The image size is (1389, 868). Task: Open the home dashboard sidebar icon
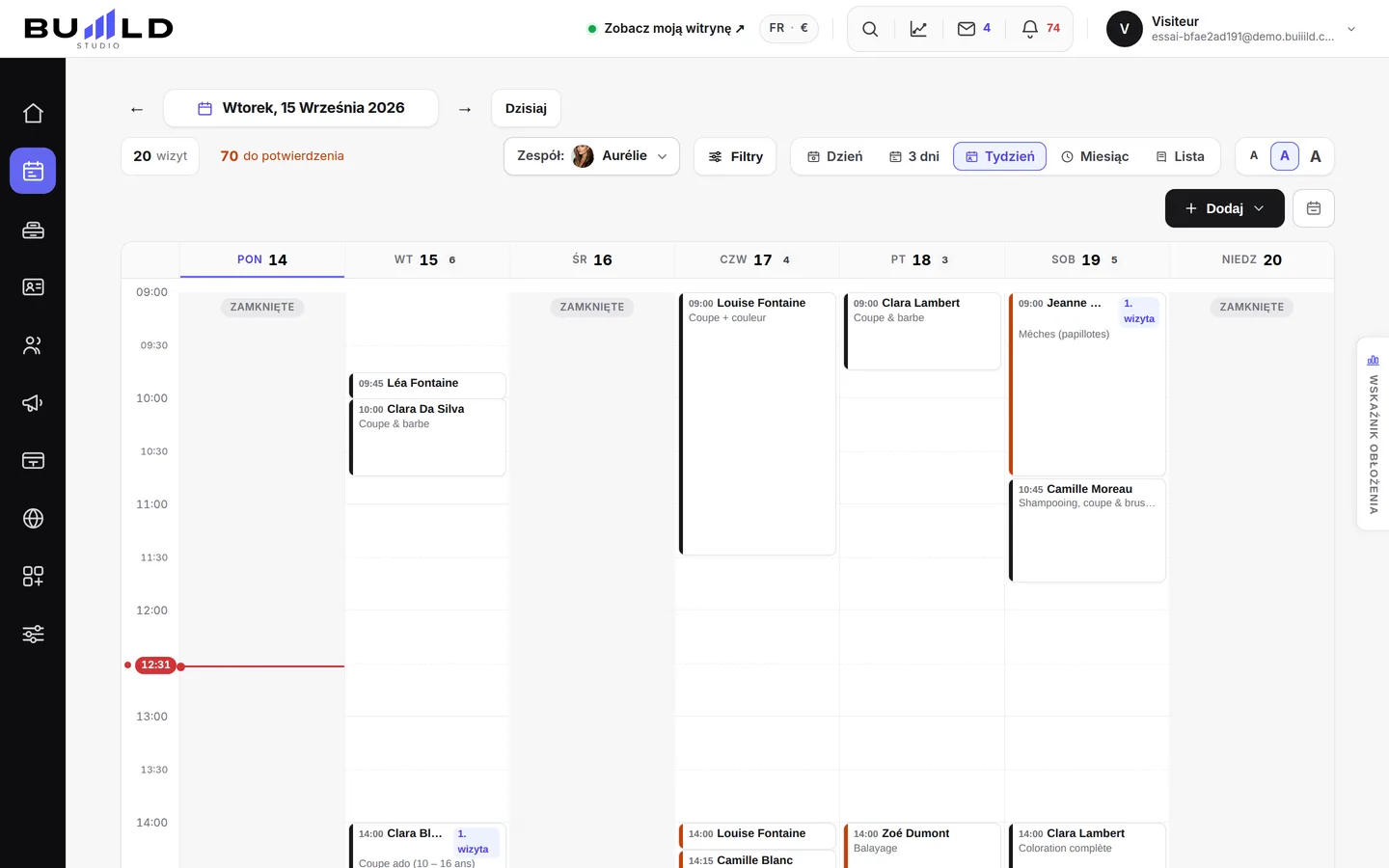[x=33, y=113]
